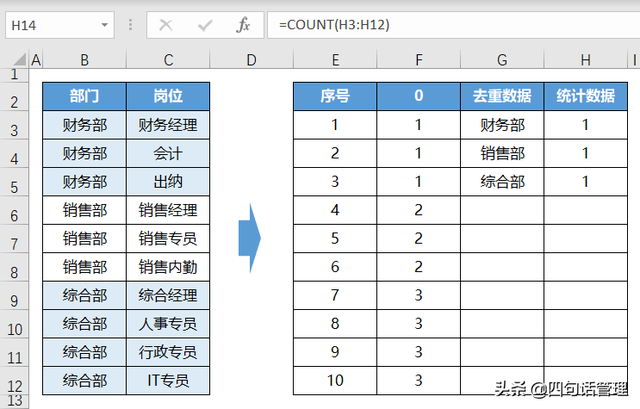The width and height of the screenshot is (640, 409).
Task: Click the 综合部 cell beside IT专员
Action: click(x=84, y=380)
